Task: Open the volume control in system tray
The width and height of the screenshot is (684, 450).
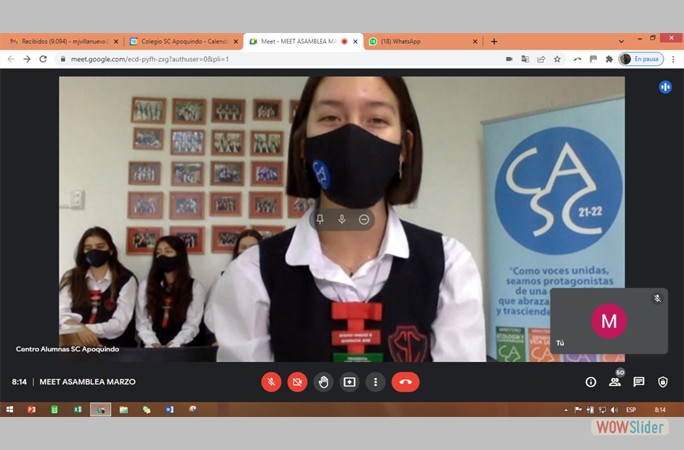Action: [x=614, y=410]
